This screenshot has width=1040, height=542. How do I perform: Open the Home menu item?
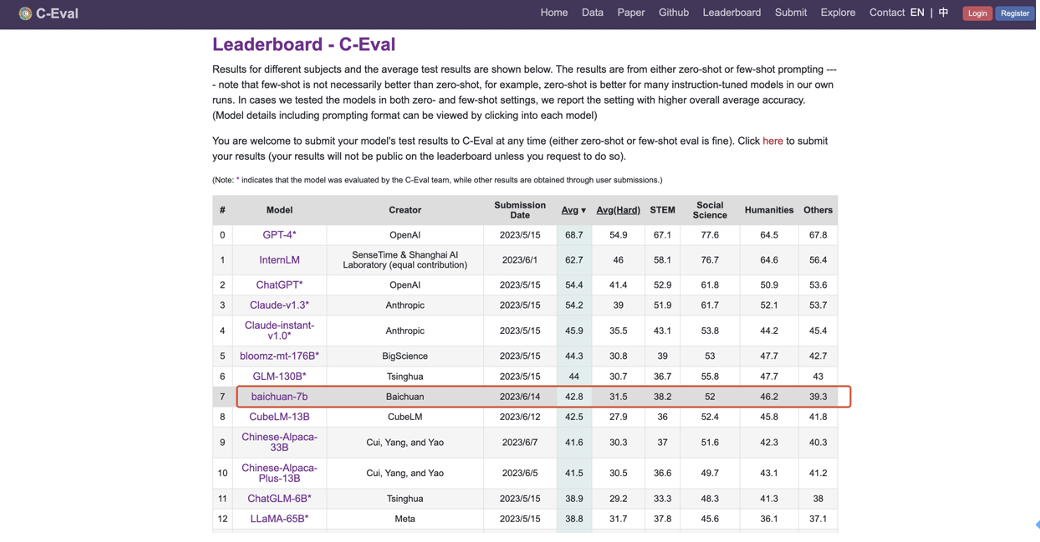click(x=554, y=13)
